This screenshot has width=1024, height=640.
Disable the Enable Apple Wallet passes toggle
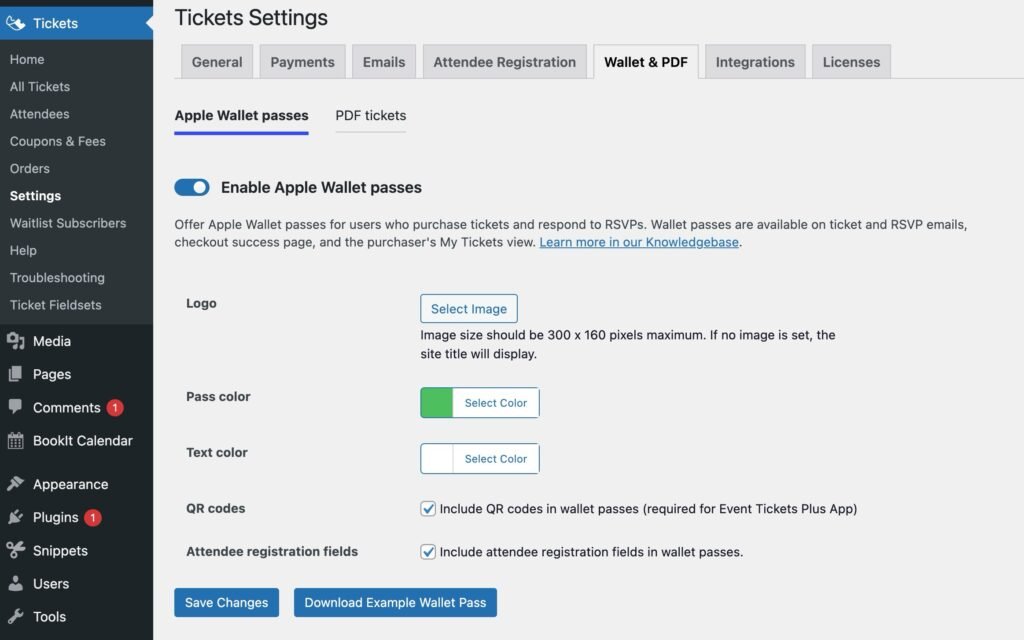[x=191, y=187]
